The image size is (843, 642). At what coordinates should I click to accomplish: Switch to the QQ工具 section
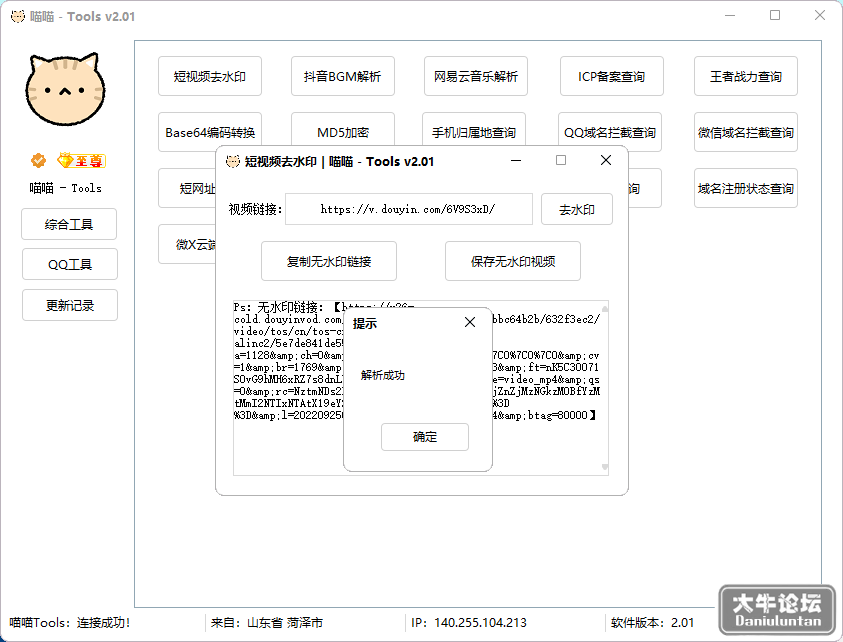click(x=70, y=264)
